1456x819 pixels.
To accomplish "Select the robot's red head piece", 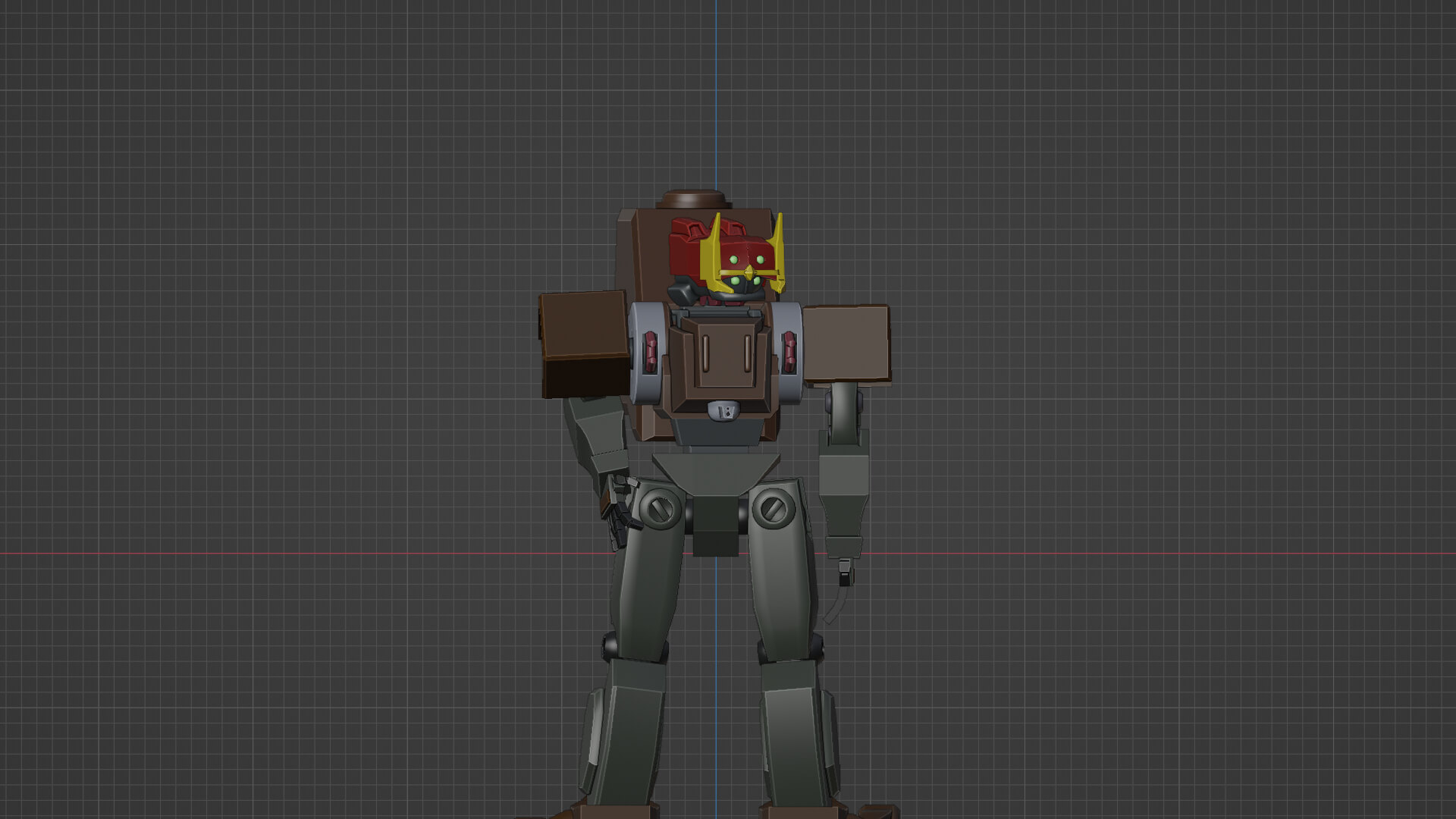I will click(x=742, y=244).
